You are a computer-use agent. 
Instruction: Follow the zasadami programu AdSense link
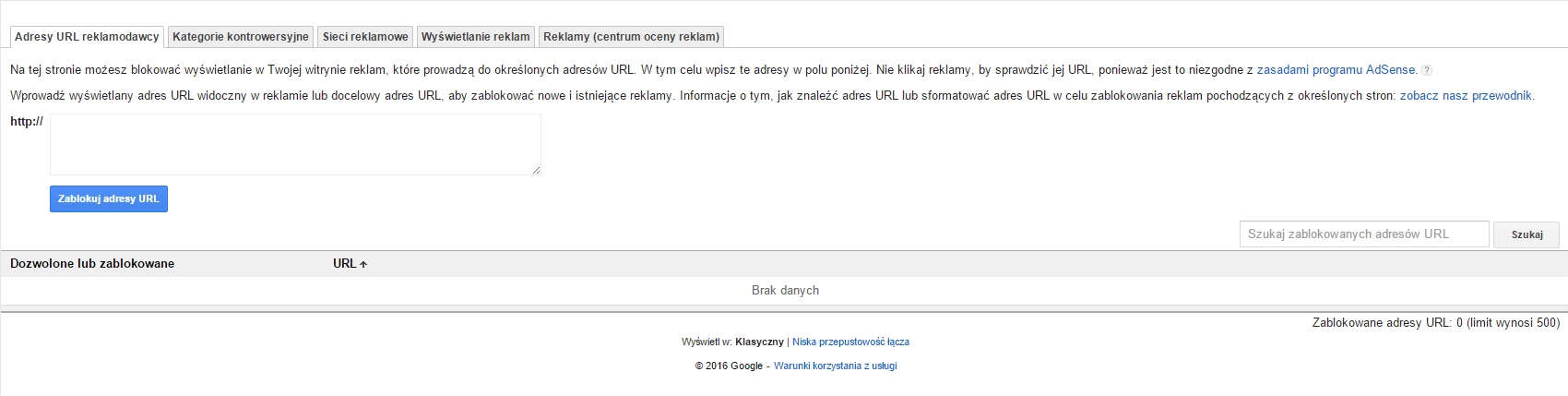tap(1336, 70)
